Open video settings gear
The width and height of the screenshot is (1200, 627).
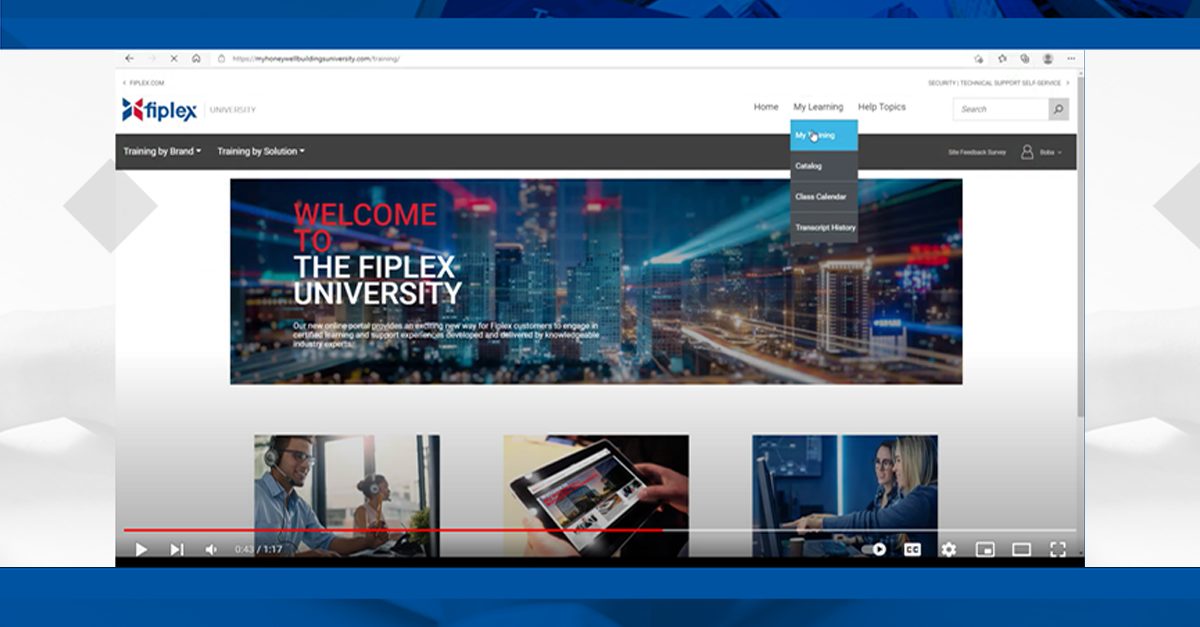pos(948,549)
